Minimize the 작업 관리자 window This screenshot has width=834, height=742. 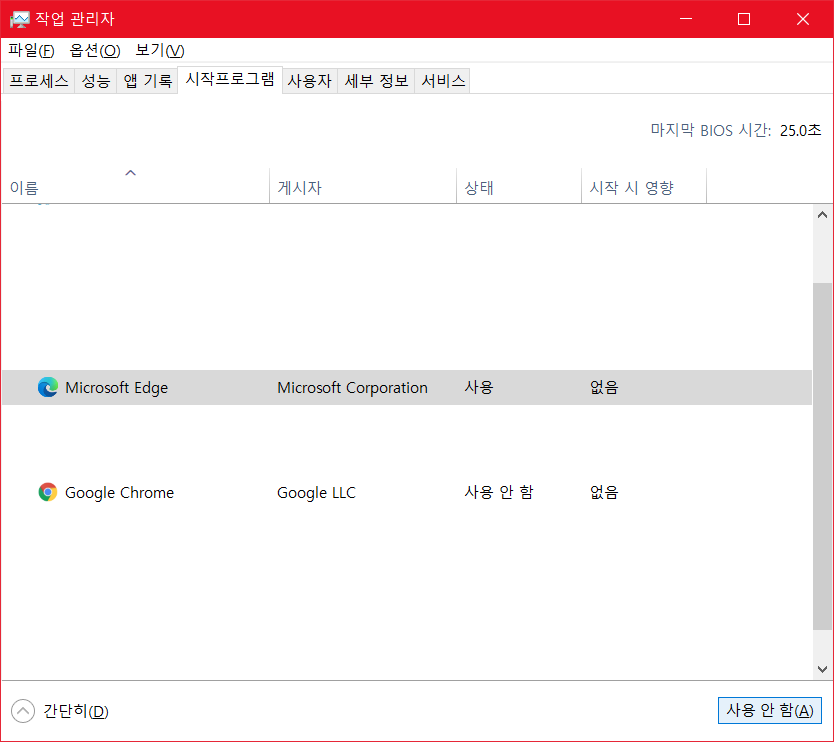click(x=686, y=19)
